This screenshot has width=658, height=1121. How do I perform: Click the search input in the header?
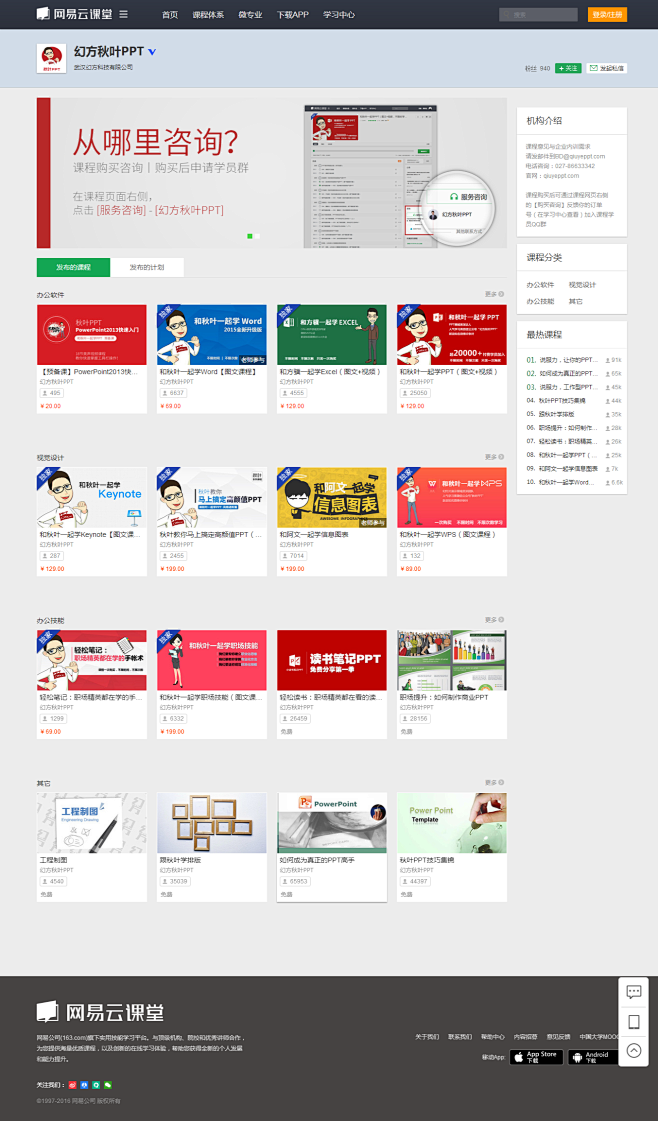[x=538, y=15]
